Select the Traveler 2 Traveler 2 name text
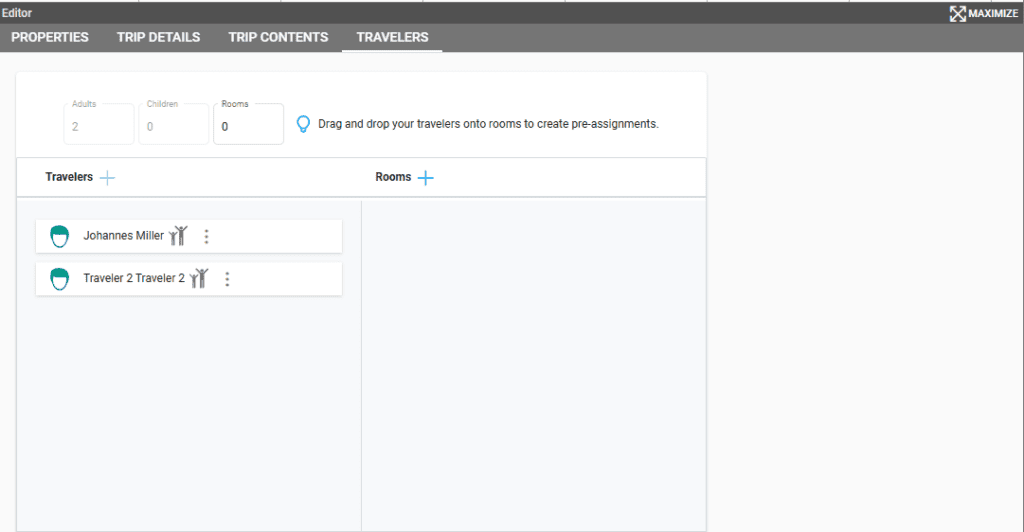The width and height of the screenshot is (1024, 532). tap(134, 279)
